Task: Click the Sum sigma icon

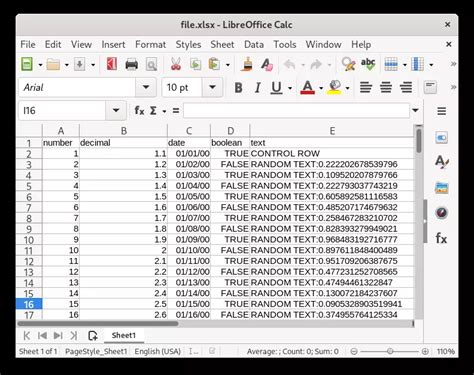Action: point(153,110)
